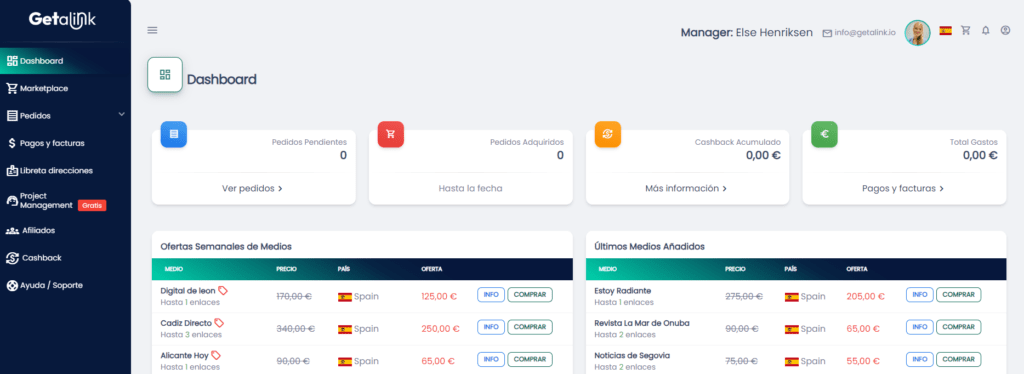
Task: Open Dashboard in the sidebar
Action: pyautogui.click(x=65, y=61)
